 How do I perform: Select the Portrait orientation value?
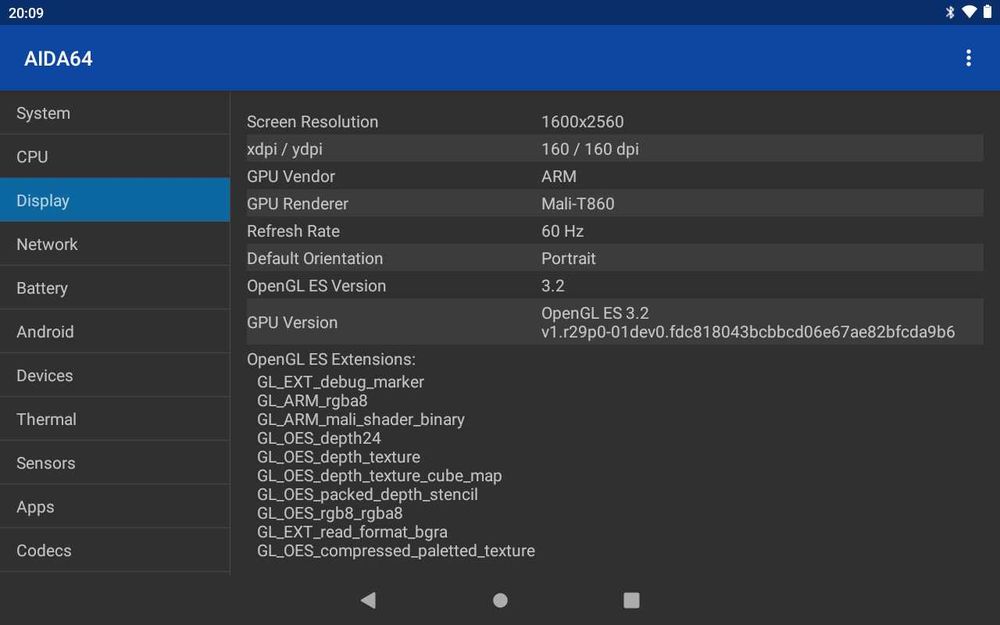pos(568,259)
